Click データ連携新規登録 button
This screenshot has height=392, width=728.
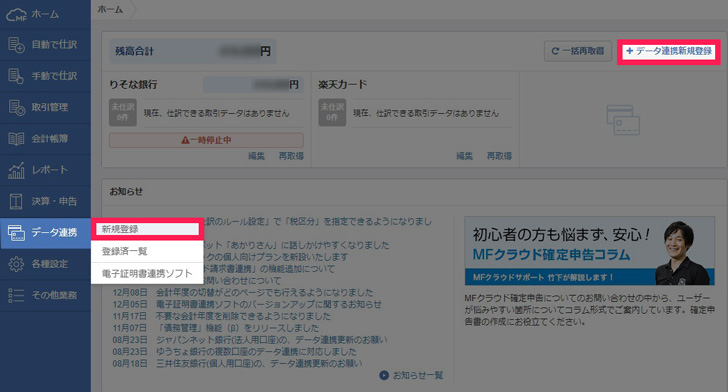tap(669, 51)
